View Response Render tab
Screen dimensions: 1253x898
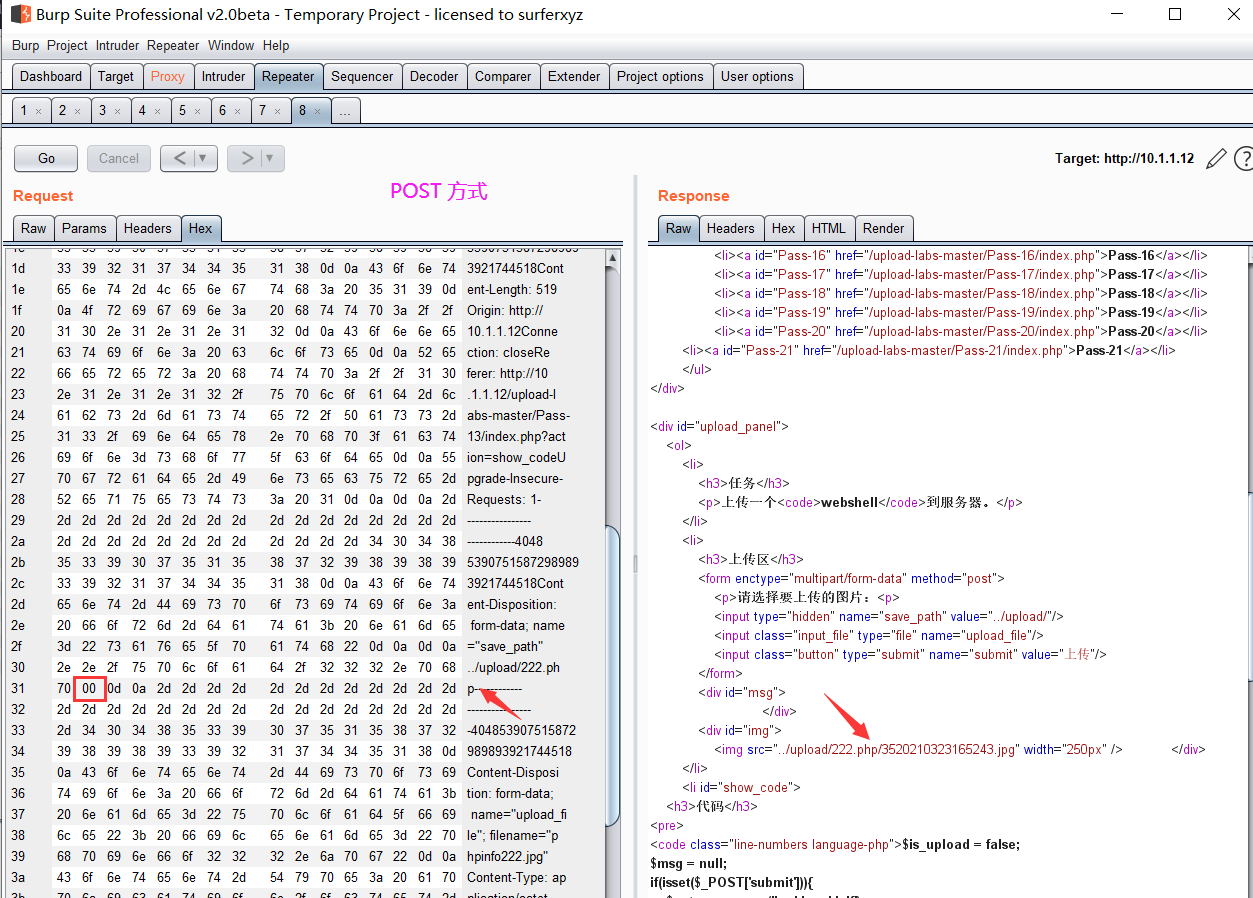[883, 228]
